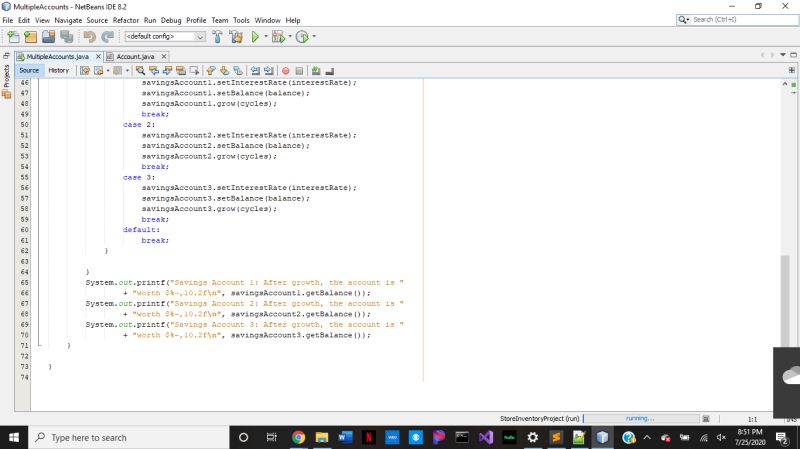The width and height of the screenshot is (800, 449).
Task: Start macro recording with the red circle icon
Action: click(286, 71)
